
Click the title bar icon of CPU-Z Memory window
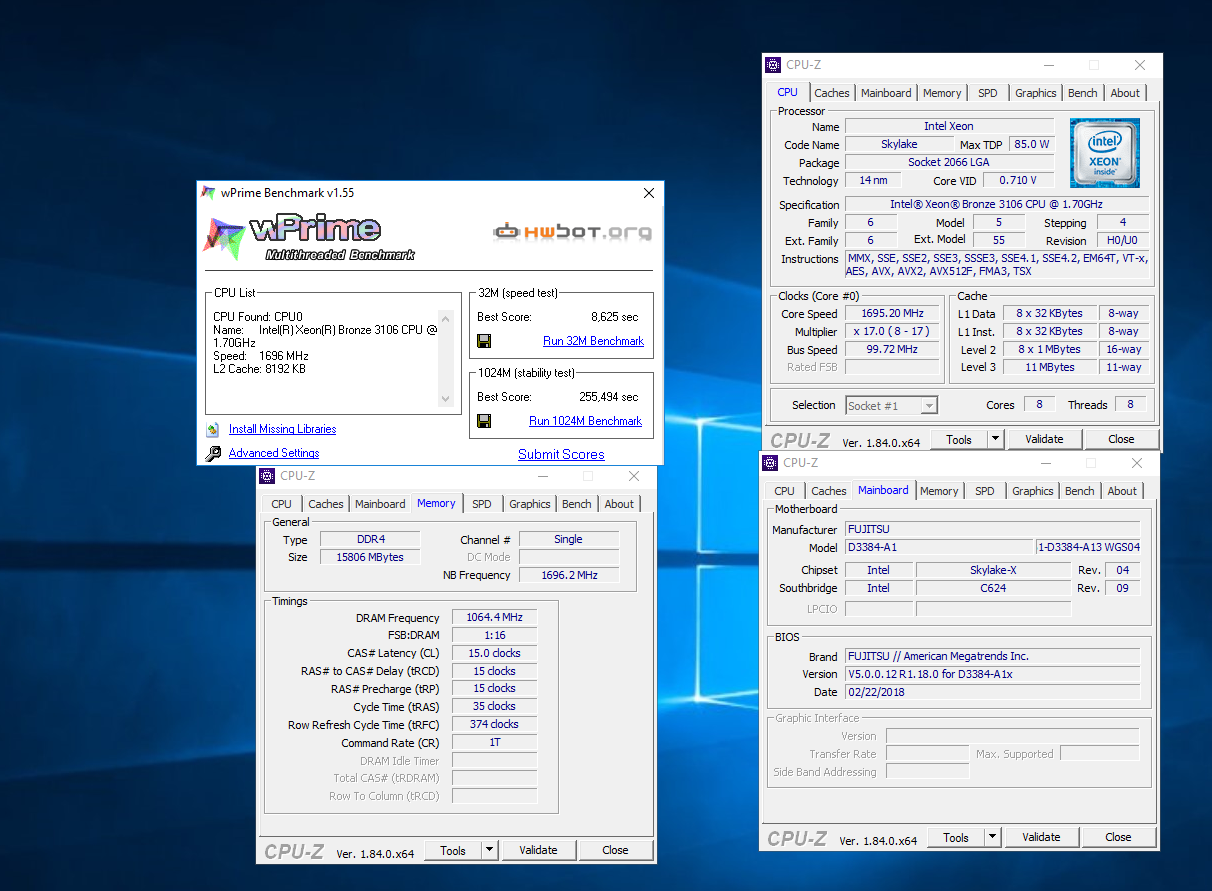(267, 476)
